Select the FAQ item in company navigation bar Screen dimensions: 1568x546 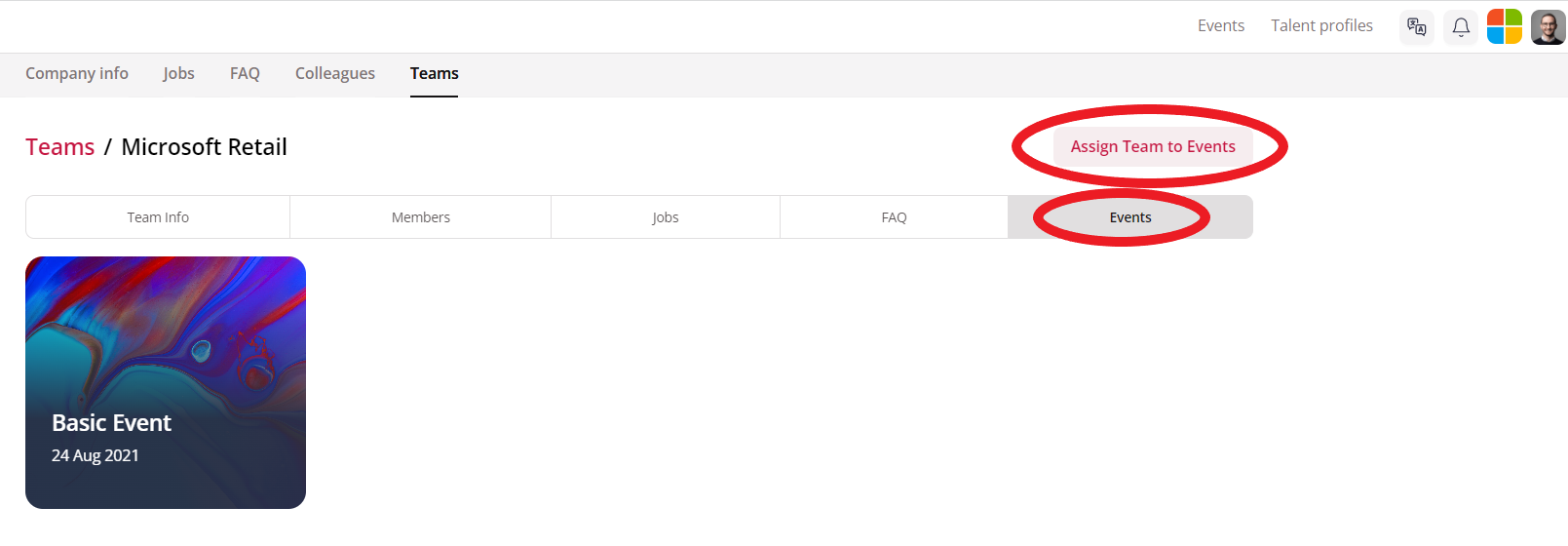click(245, 73)
